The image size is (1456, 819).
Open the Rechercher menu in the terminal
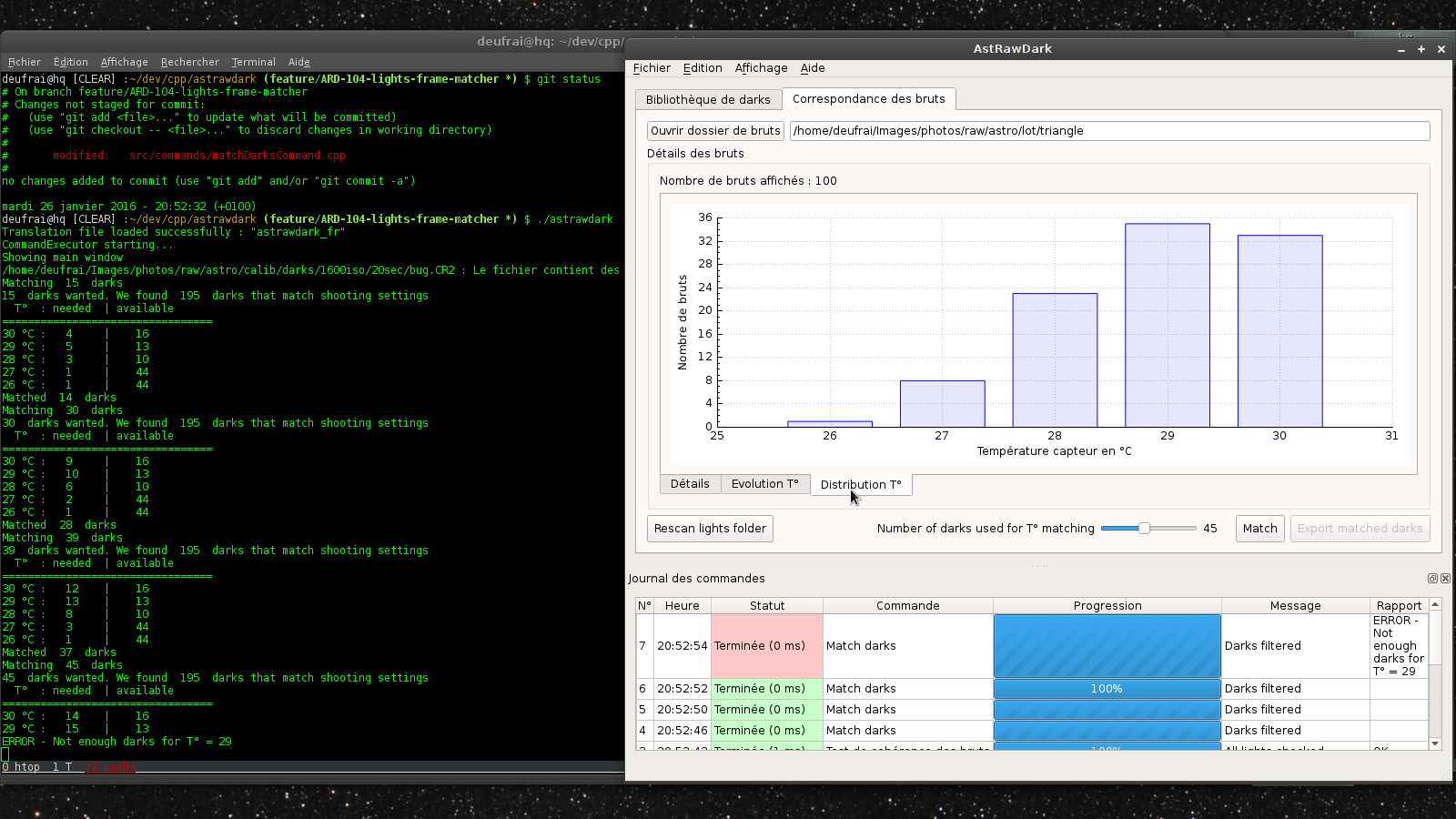[189, 62]
